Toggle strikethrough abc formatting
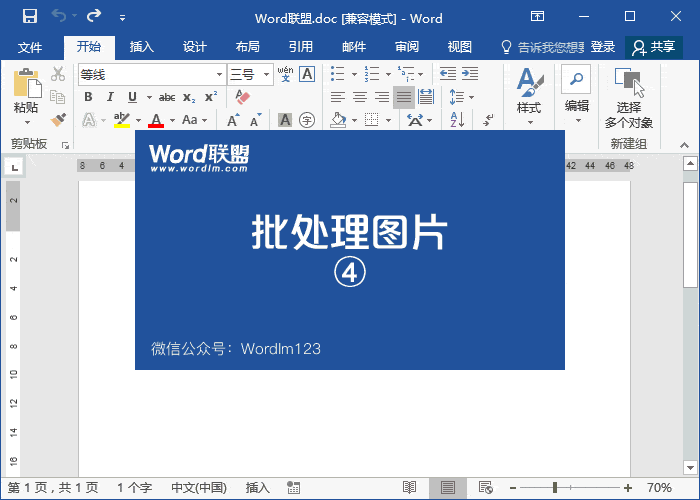 tap(167, 97)
